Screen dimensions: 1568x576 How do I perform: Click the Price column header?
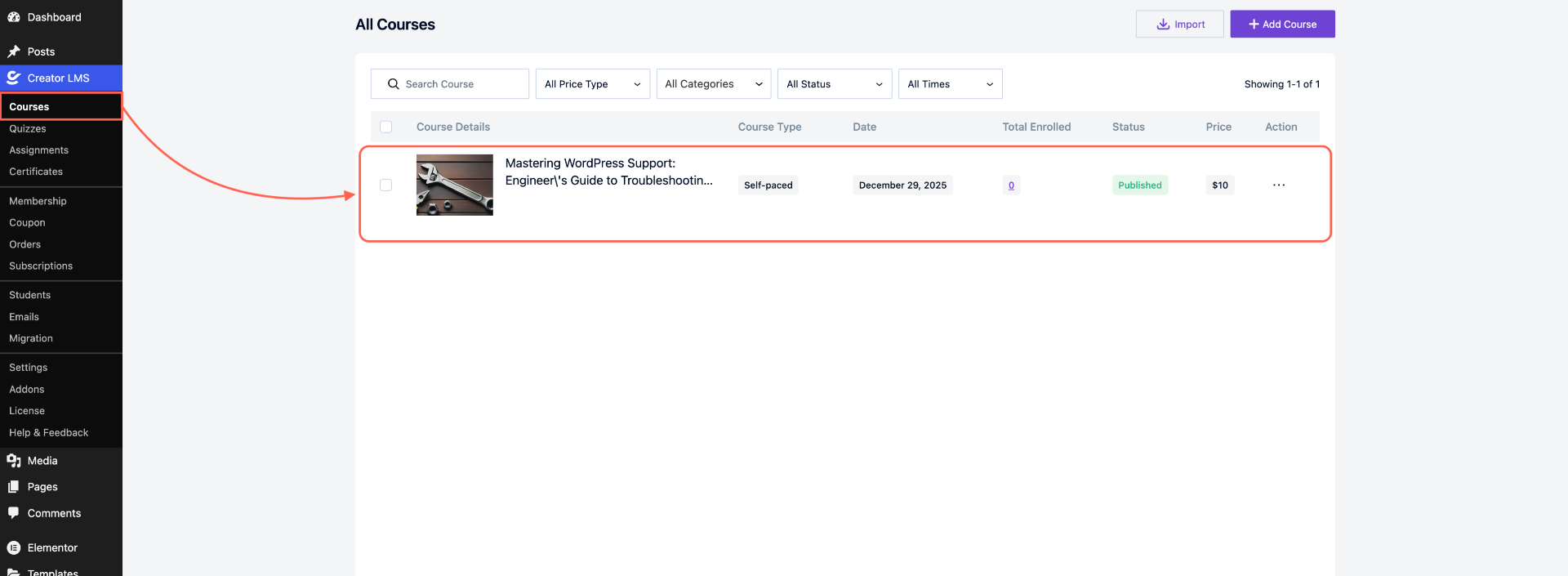pos(1218,127)
